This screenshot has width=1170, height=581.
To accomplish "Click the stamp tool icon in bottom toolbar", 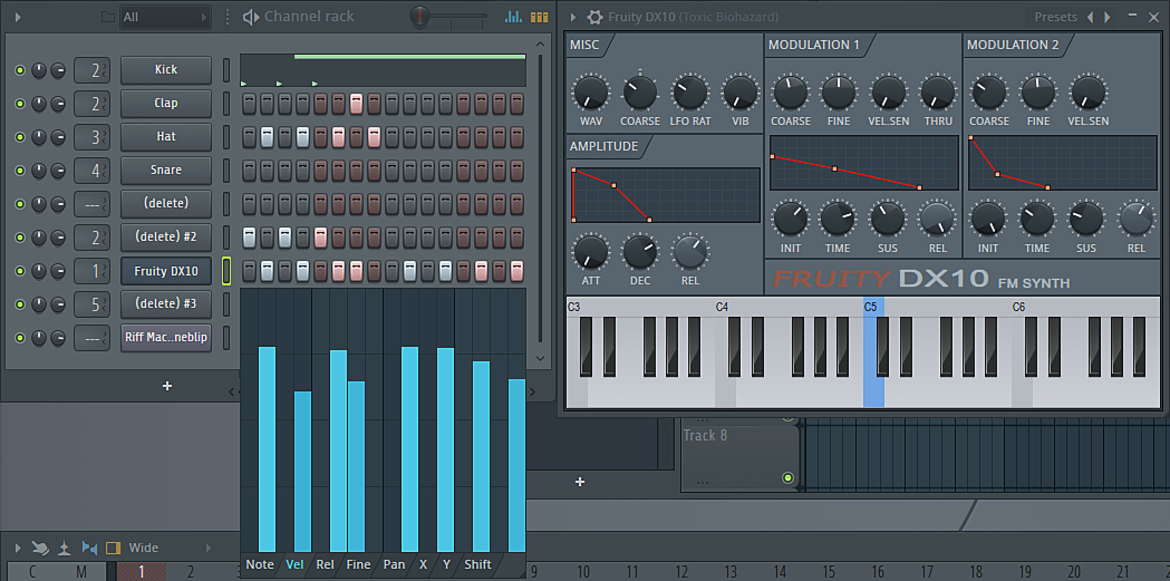I will [65, 548].
